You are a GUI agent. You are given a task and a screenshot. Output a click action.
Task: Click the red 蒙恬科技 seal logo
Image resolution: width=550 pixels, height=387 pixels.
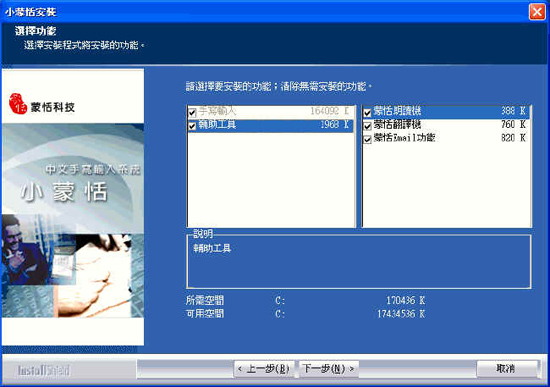[x=18, y=104]
